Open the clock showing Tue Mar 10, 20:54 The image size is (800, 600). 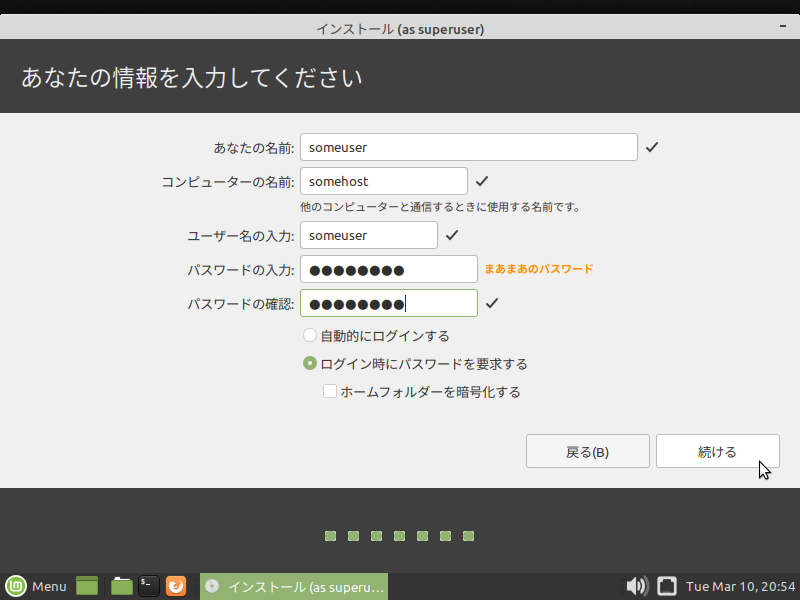[740, 587]
